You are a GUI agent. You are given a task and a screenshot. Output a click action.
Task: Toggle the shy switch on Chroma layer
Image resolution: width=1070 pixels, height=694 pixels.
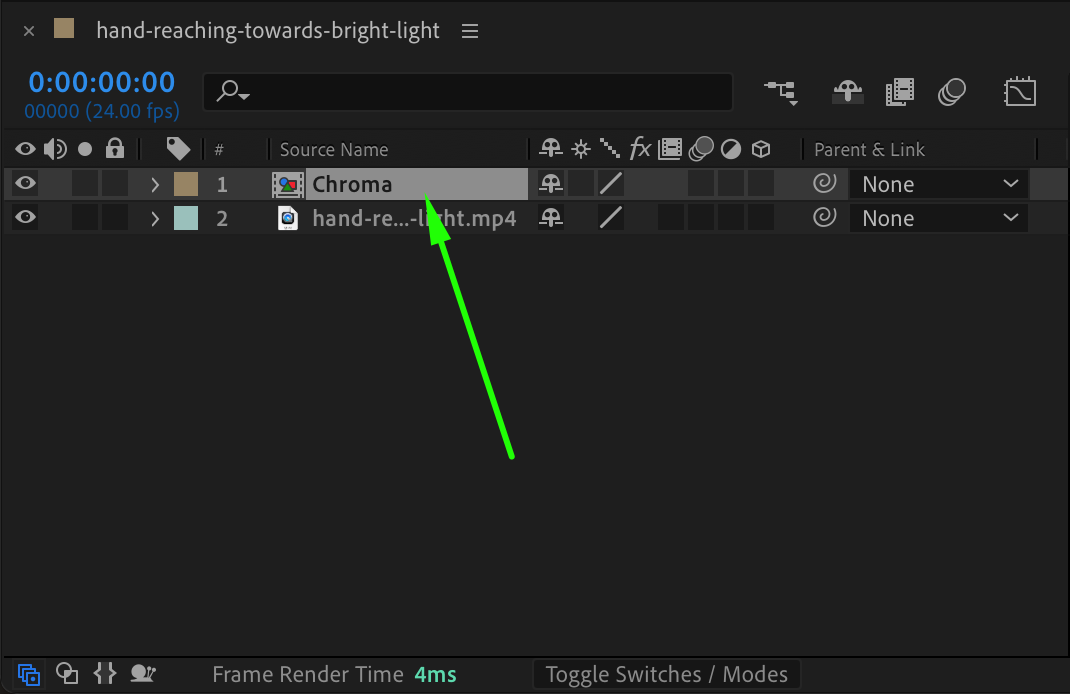coord(550,184)
